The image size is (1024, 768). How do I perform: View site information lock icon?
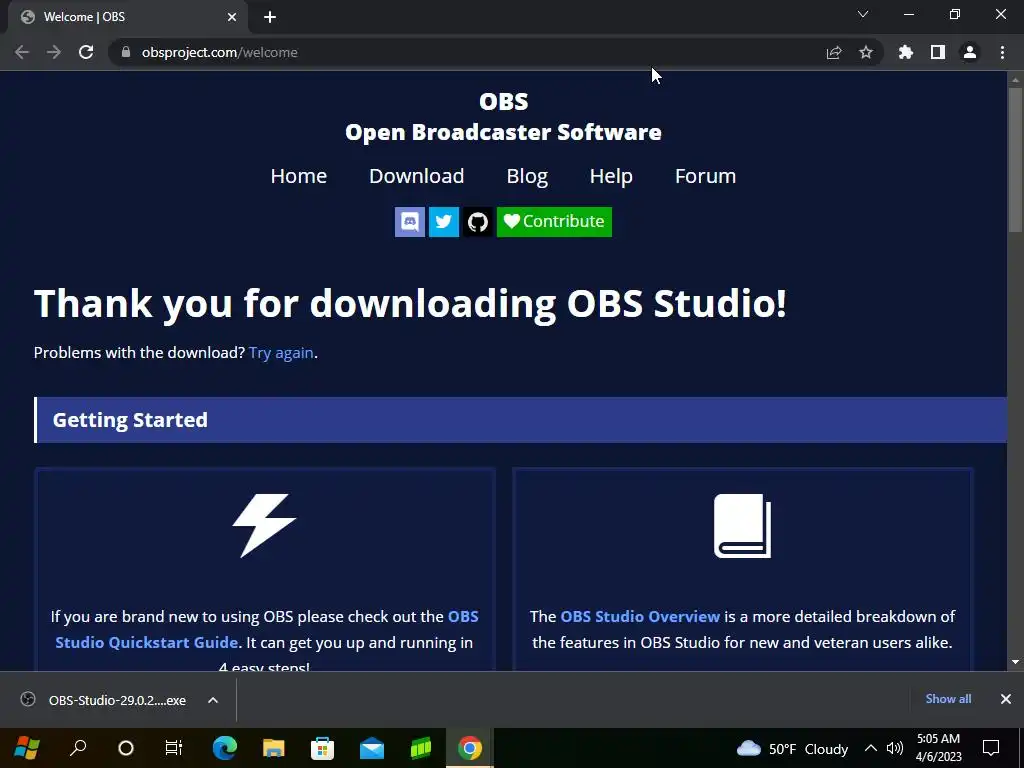coord(126,52)
